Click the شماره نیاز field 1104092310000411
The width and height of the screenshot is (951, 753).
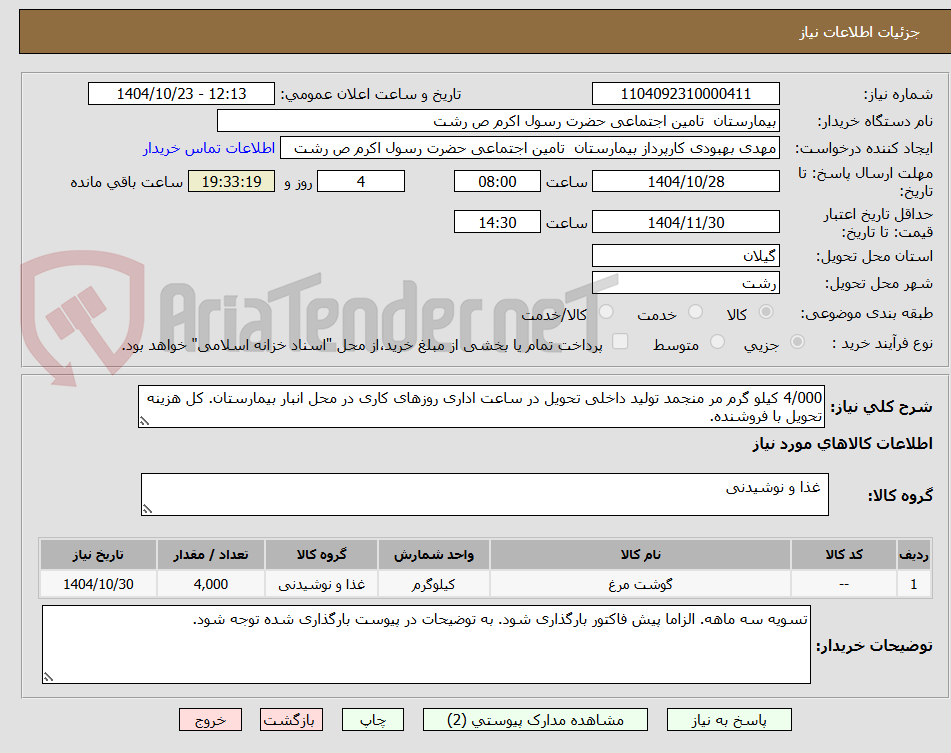[x=685, y=94]
